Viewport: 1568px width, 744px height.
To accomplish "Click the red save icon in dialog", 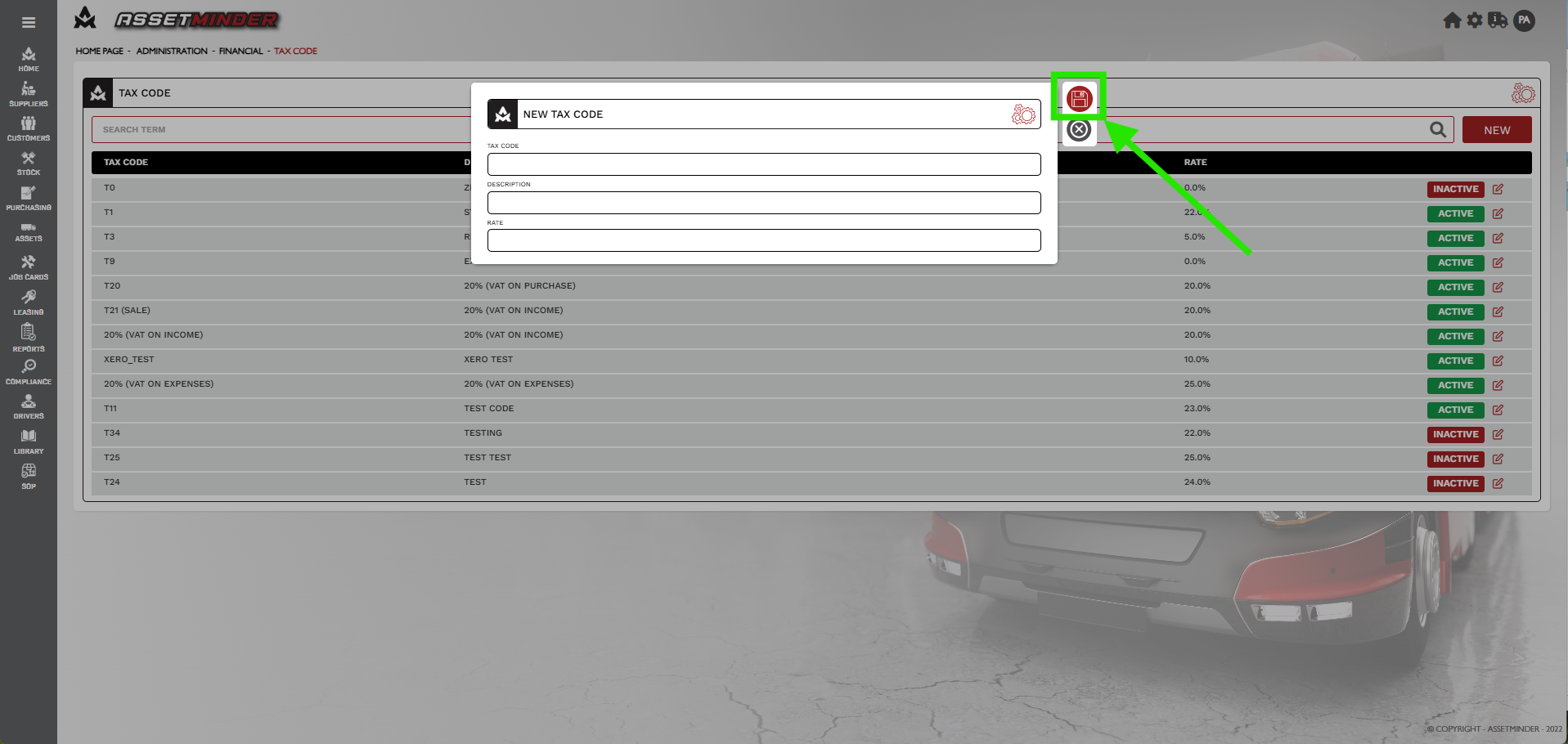I will (x=1079, y=99).
